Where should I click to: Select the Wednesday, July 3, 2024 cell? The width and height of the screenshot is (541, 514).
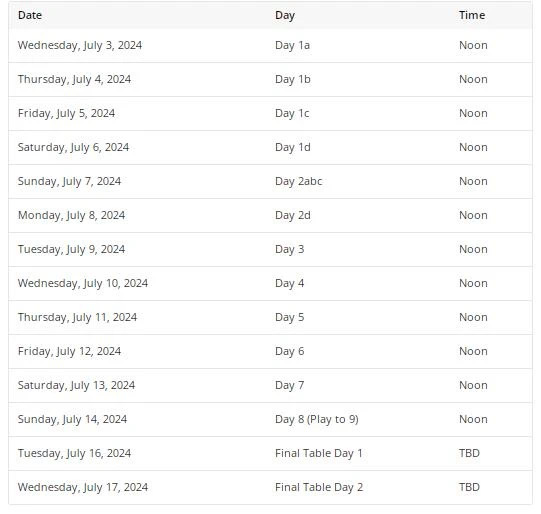80,45
